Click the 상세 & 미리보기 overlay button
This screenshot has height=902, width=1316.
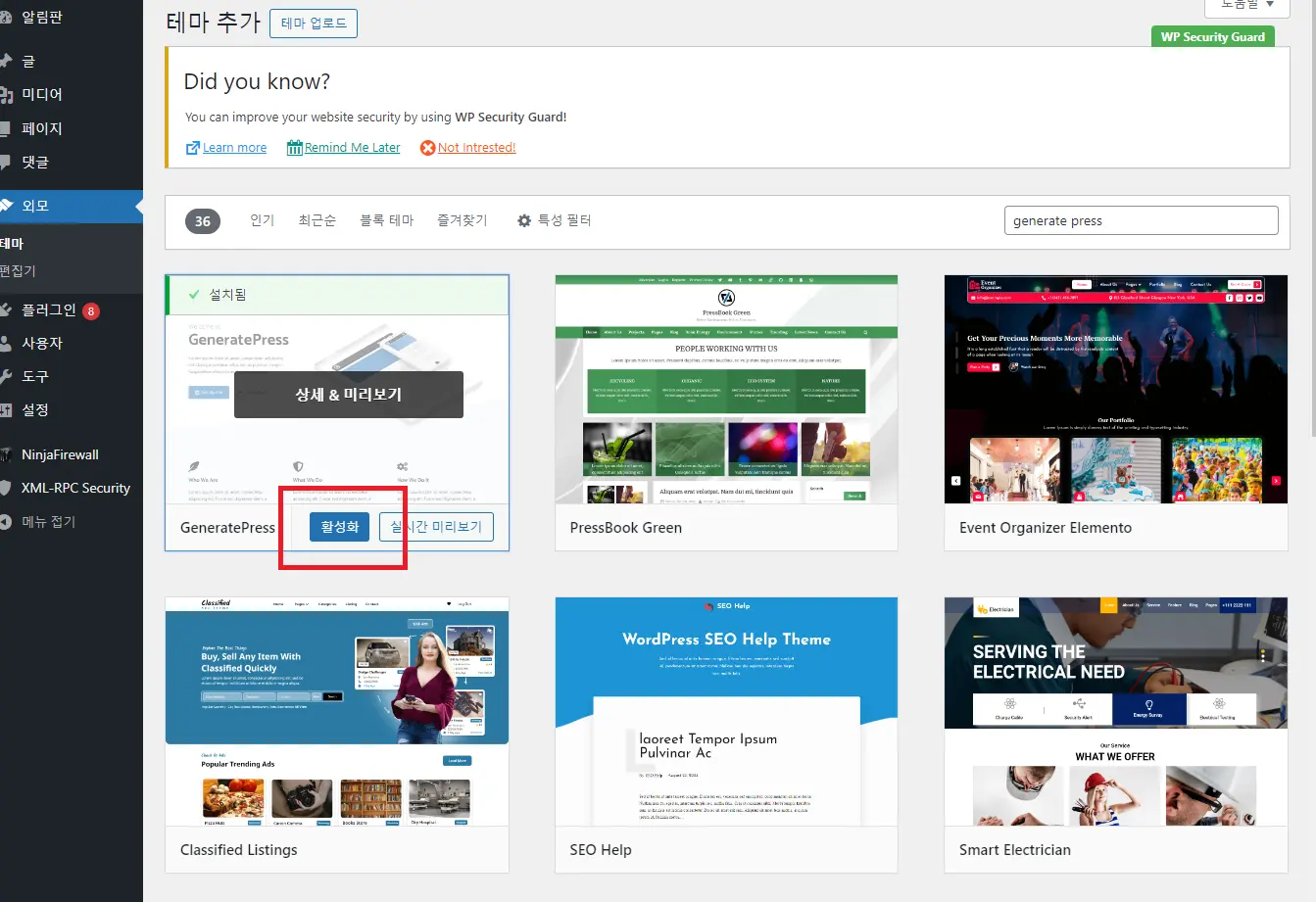(349, 395)
